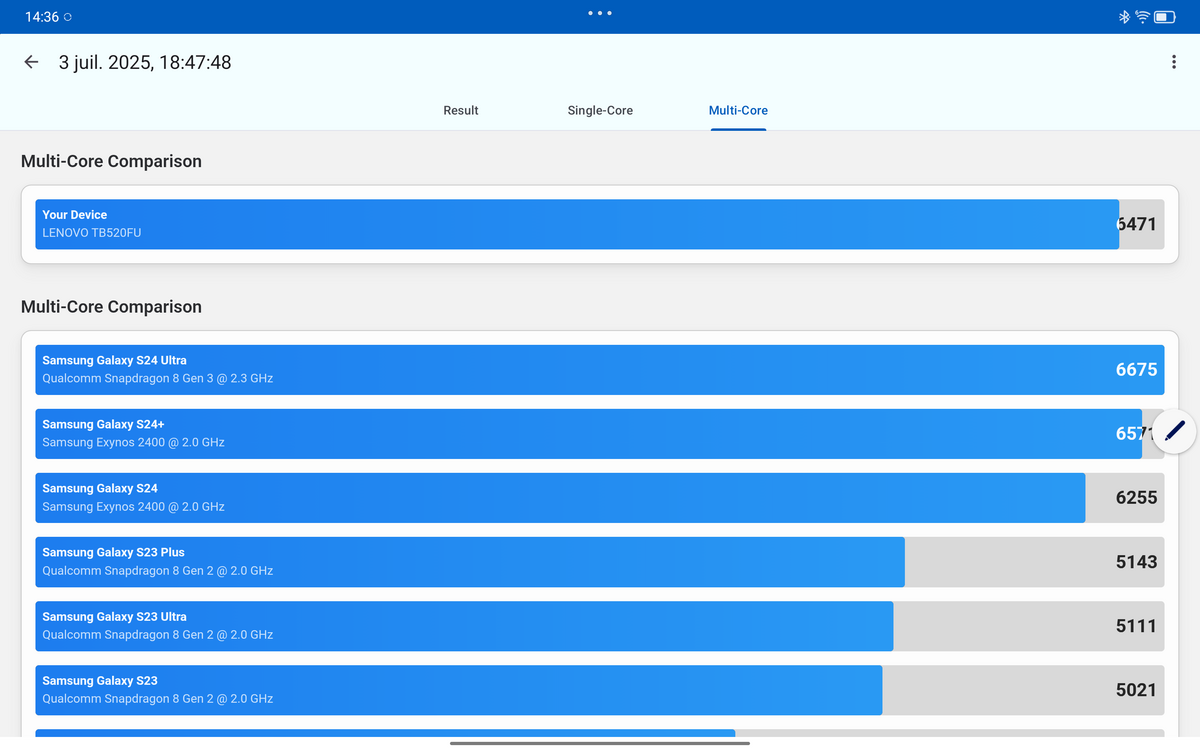Switch to the Single-Core tab

[600, 110]
